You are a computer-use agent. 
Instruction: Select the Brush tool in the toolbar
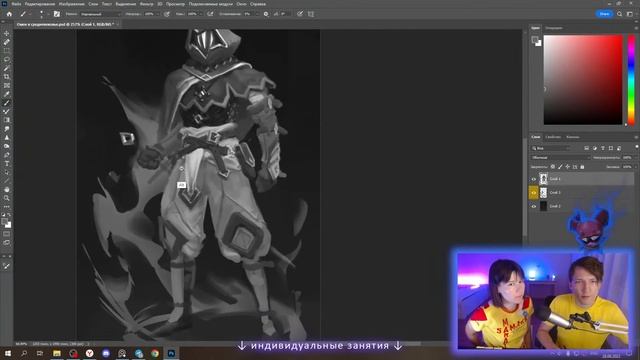pyautogui.click(x=7, y=103)
